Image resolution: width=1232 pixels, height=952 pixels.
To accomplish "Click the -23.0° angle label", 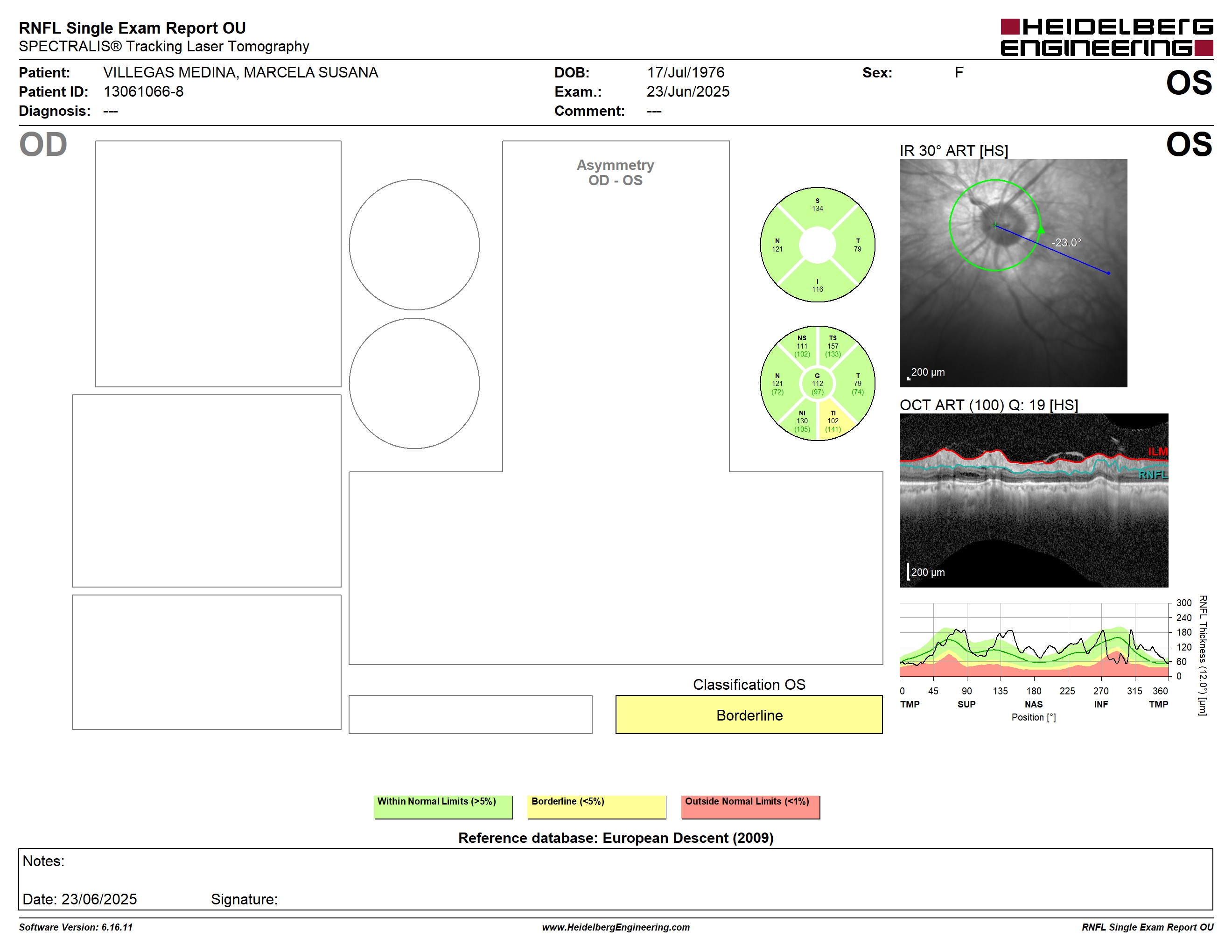I will pyautogui.click(x=1066, y=243).
